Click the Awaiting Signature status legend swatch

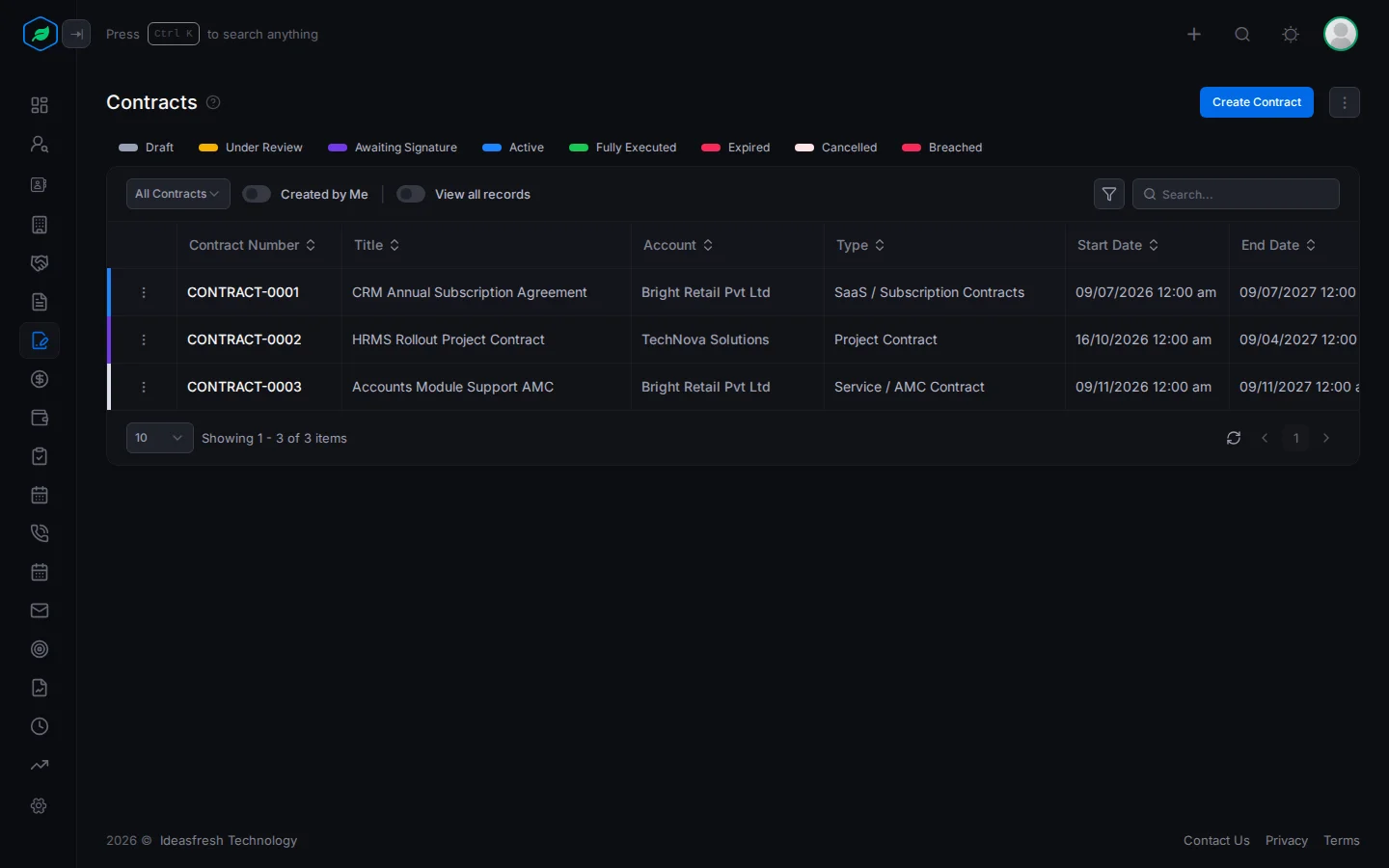point(338,148)
